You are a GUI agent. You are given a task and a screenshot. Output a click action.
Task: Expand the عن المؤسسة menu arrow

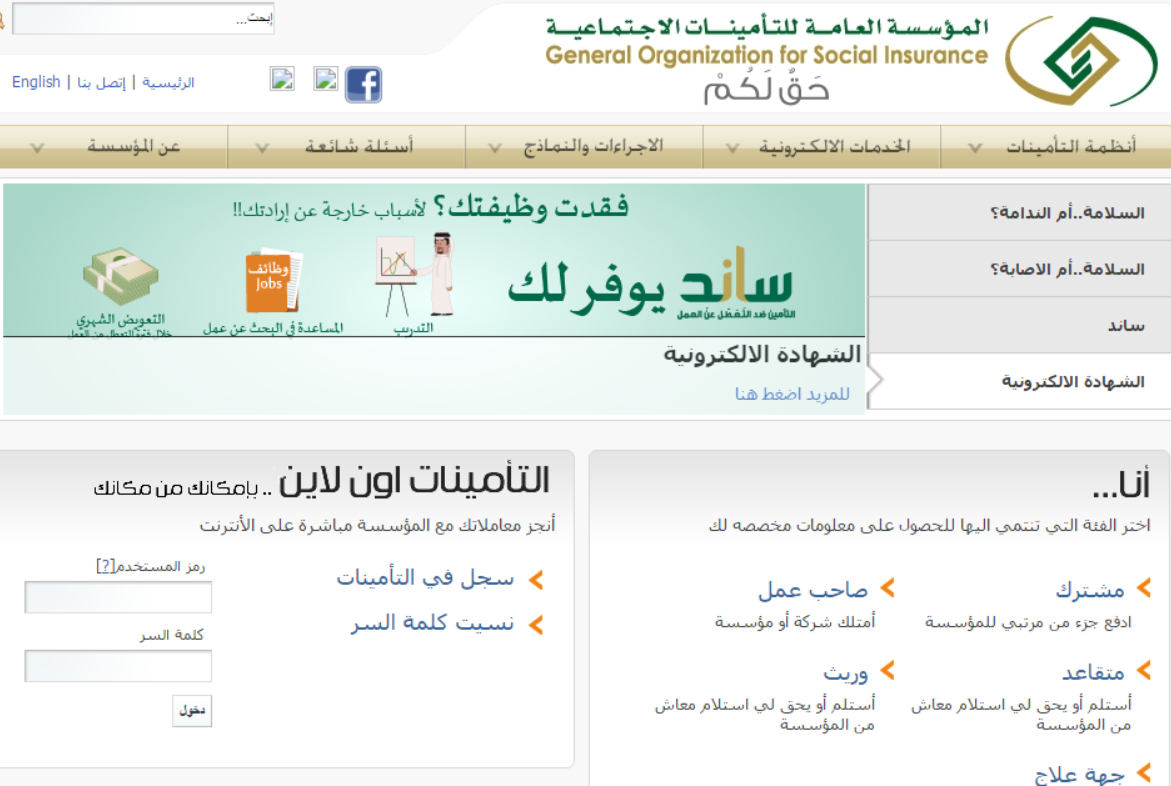[x=37, y=148]
